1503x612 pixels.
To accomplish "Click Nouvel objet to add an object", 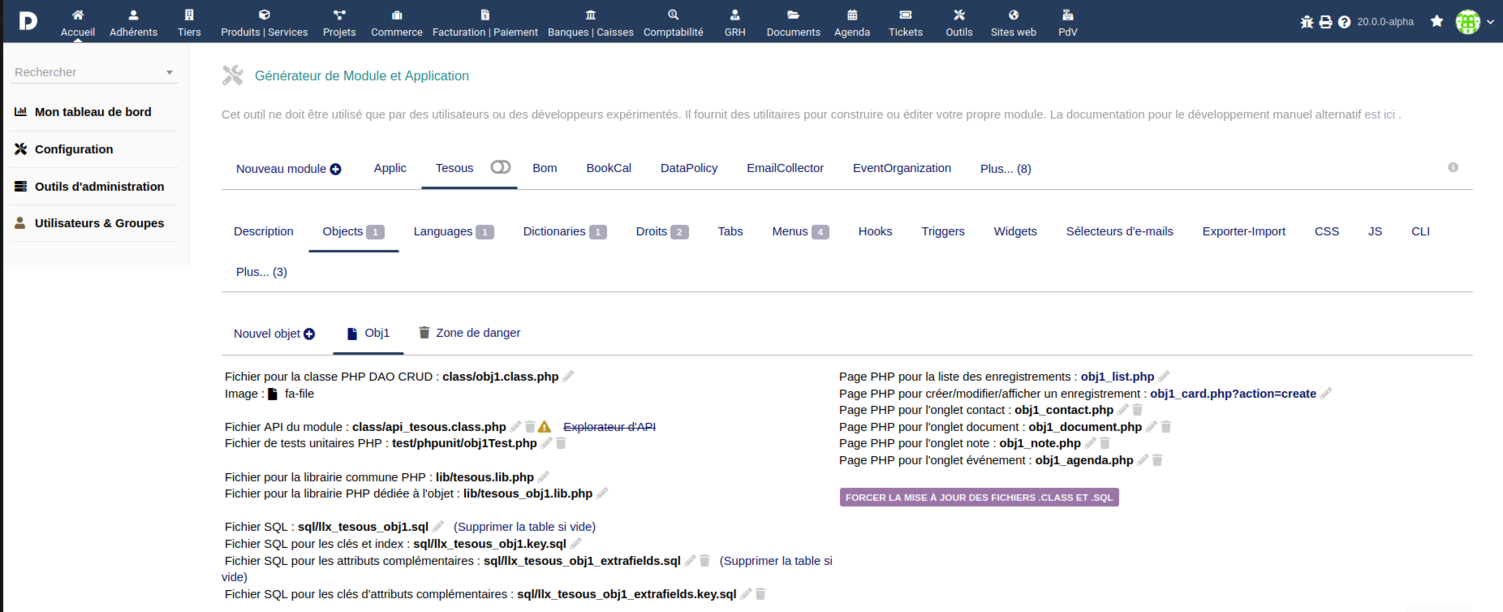I will (x=274, y=334).
